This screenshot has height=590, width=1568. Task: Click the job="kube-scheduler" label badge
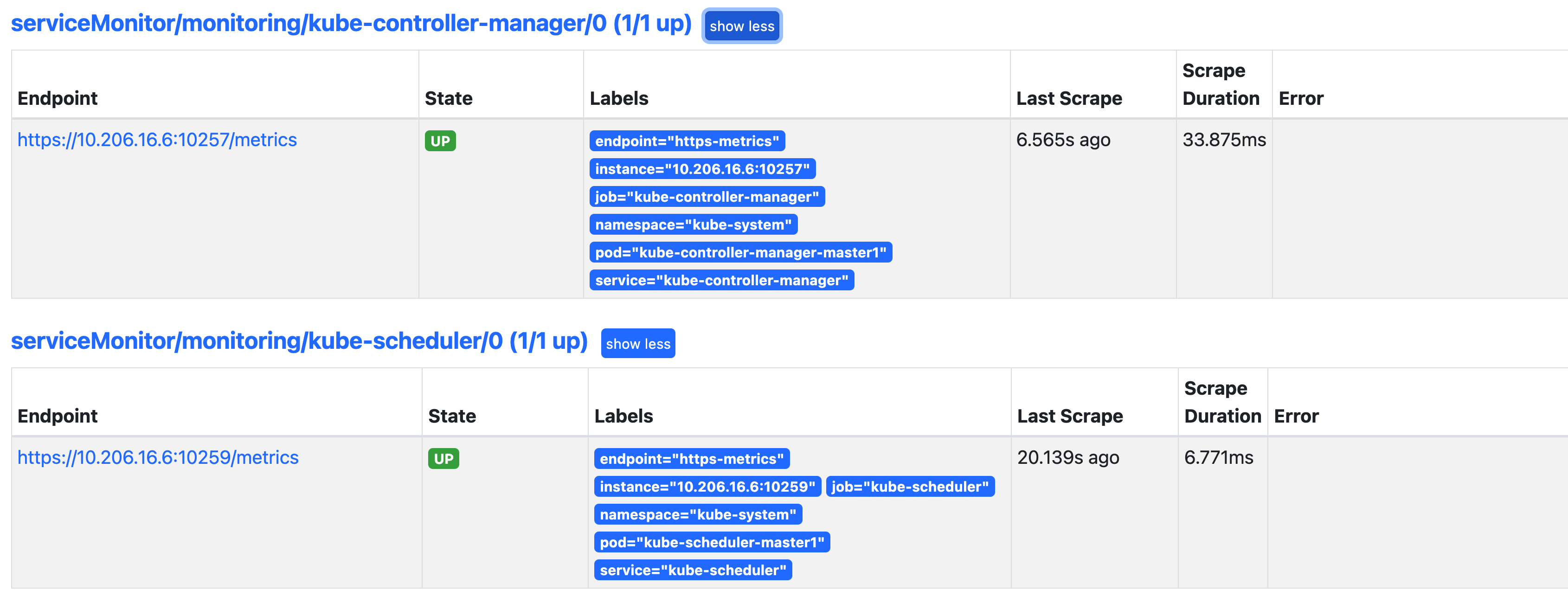[x=909, y=487]
